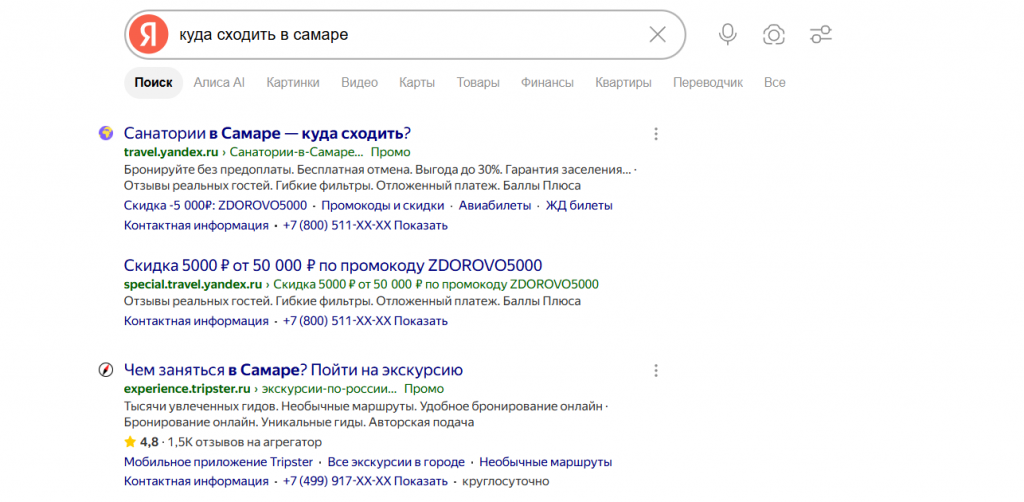Image resolution: width=1024 pixels, height=502 pixels.
Task: Show the +7 (499) 917 phone number
Action: click(365, 482)
